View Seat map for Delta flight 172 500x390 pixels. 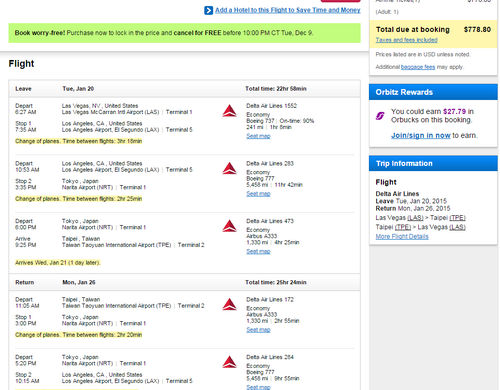pyautogui.click(x=258, y=330)
